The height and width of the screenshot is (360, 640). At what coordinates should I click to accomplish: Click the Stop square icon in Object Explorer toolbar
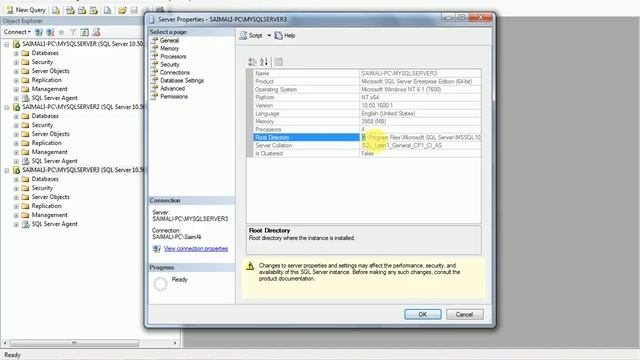click(62, 32)
